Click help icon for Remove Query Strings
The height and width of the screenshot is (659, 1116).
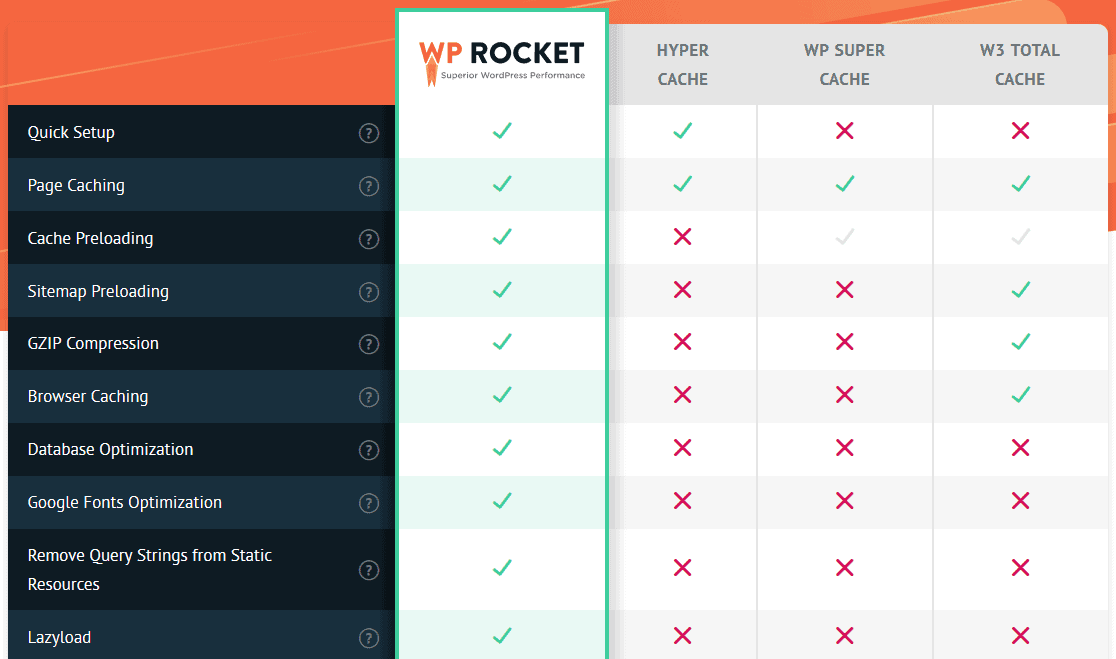pos(369,570)
